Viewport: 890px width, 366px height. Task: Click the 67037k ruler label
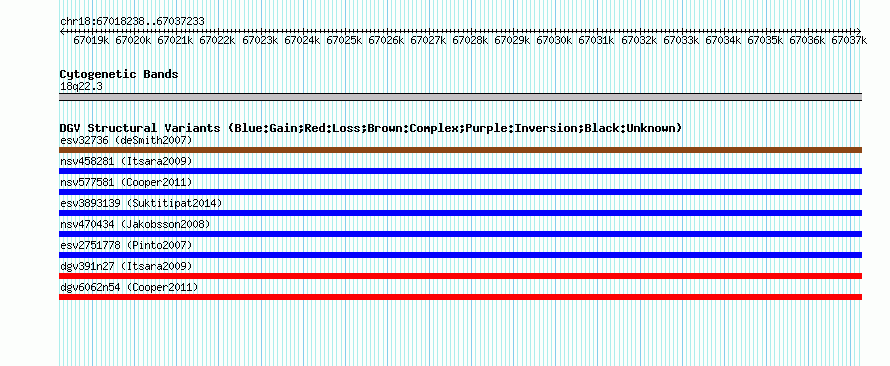pyautogui.click(x=849, y=40)
